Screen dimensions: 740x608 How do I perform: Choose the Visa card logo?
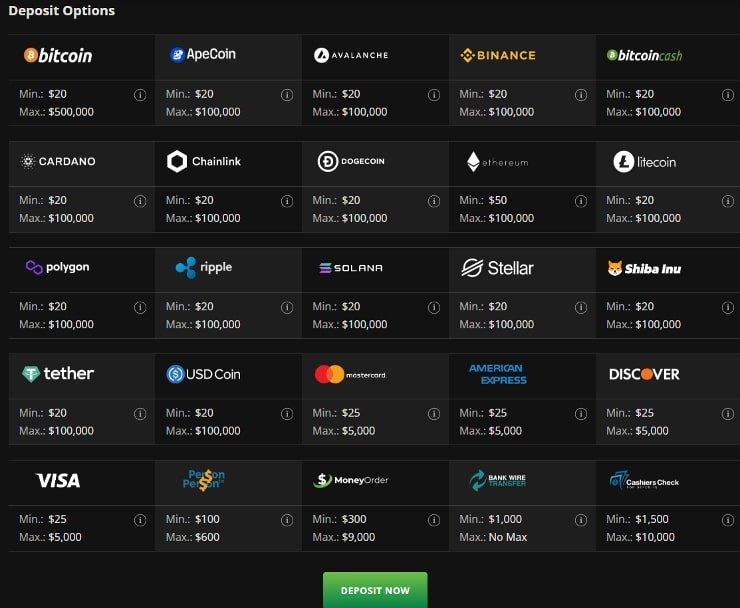click(x=58, y=481)
